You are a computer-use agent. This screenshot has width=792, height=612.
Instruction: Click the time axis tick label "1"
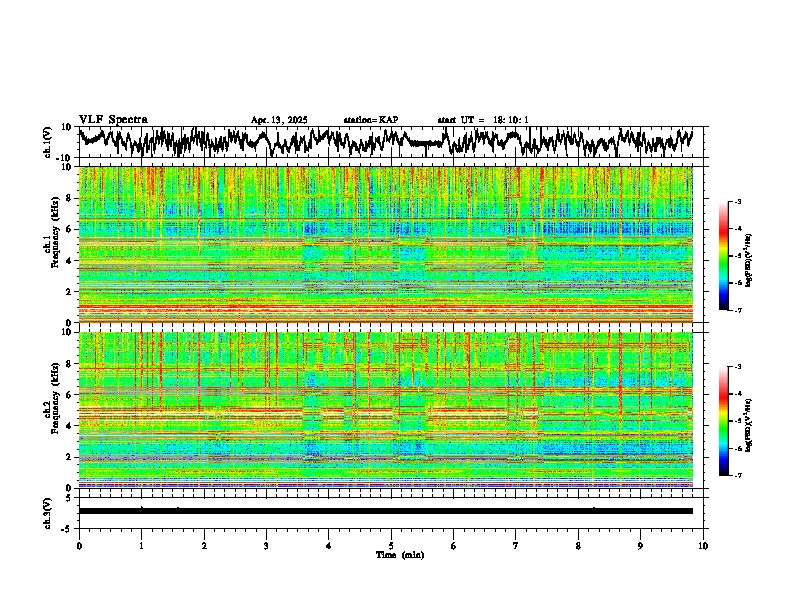[141, 546]
